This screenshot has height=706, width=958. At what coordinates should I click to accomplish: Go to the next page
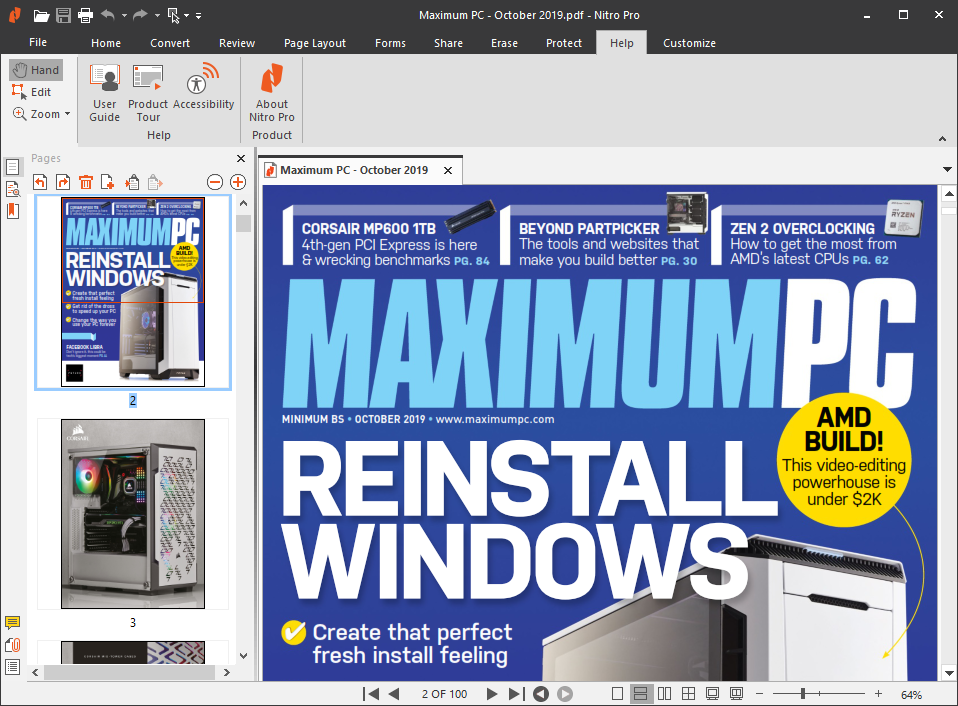pos(492,694)
